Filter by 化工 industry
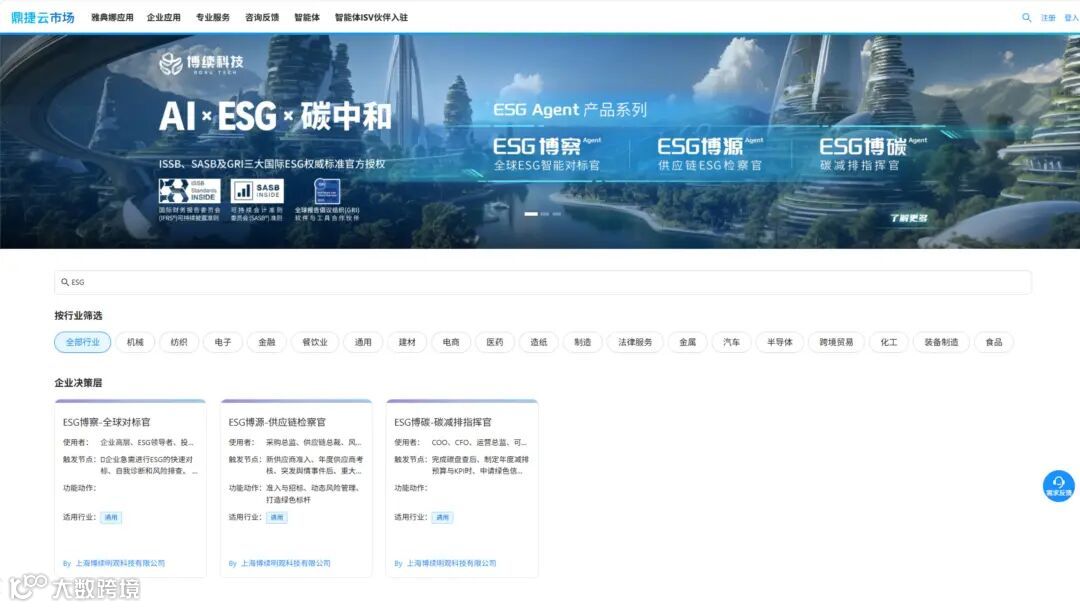 pyautogui.click(x=889, y=342)
